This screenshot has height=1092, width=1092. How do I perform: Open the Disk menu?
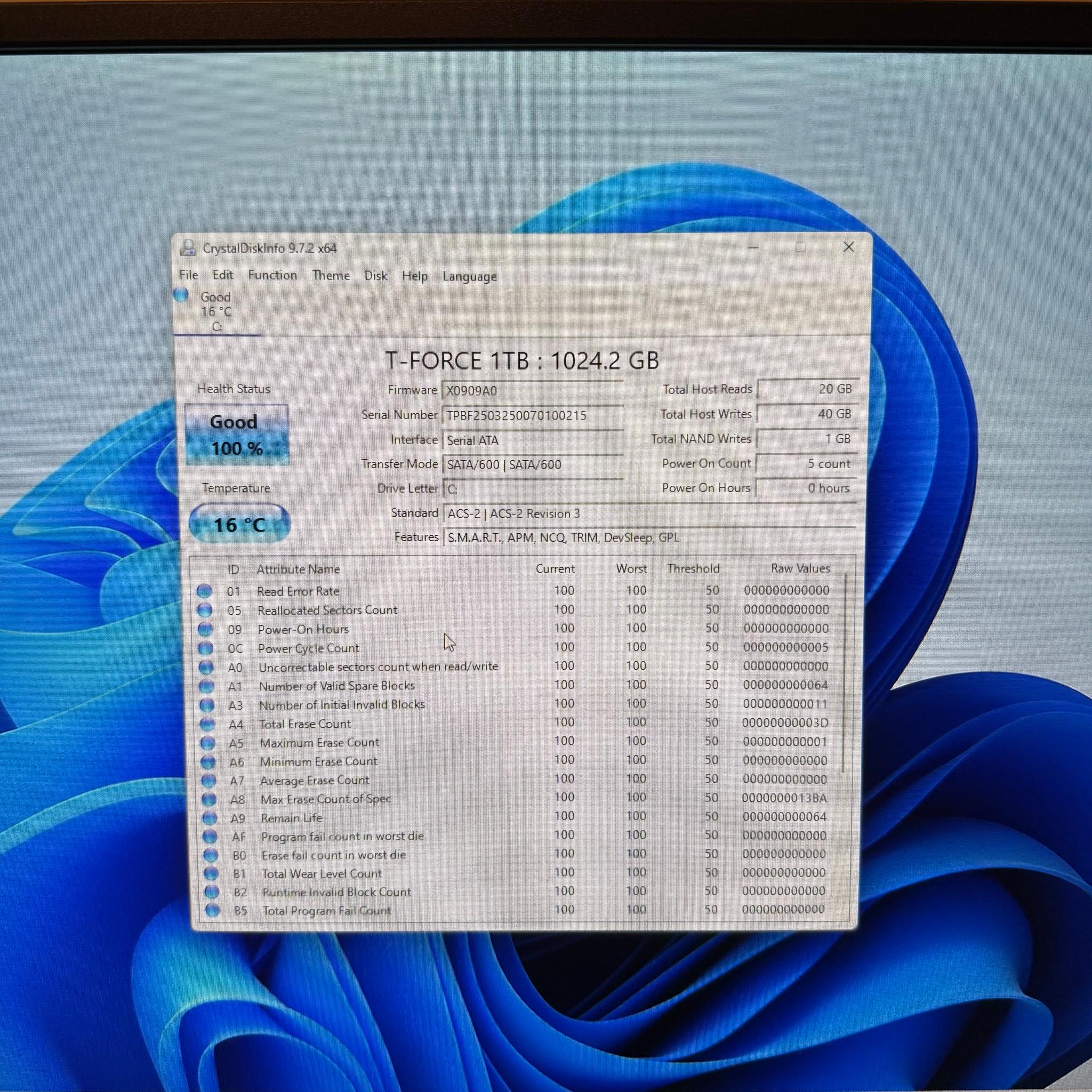[376, 276]
